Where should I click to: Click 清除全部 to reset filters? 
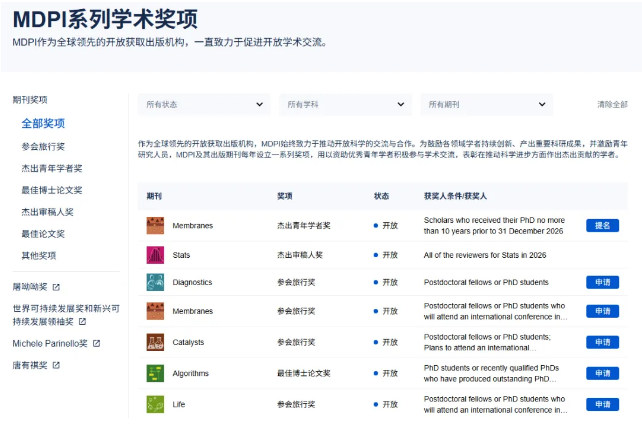click(612, 104)
